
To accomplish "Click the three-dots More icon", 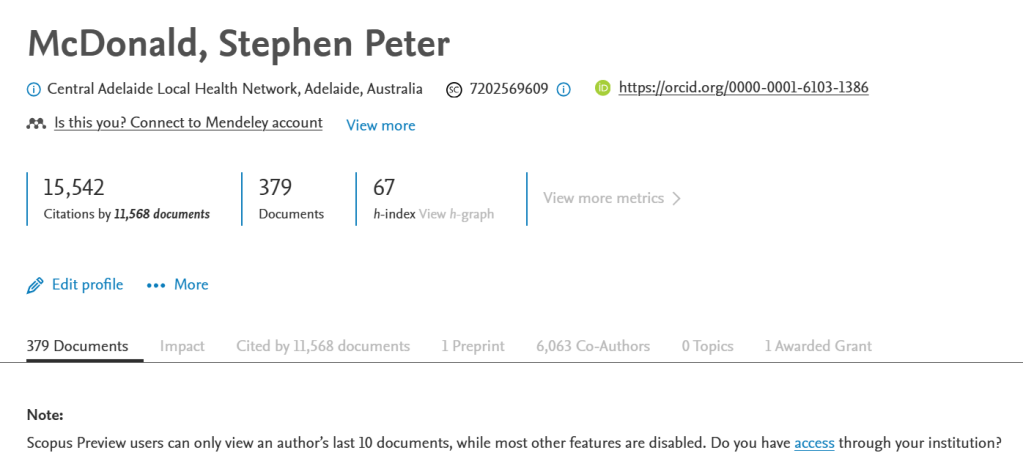I will point(155,285).
